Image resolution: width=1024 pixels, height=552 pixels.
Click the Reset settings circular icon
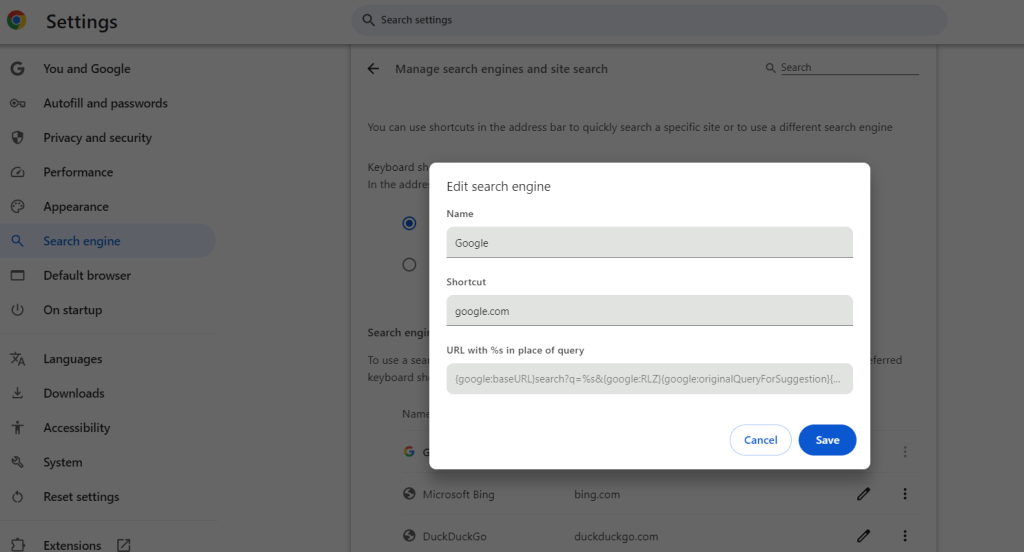pos(18,497)
